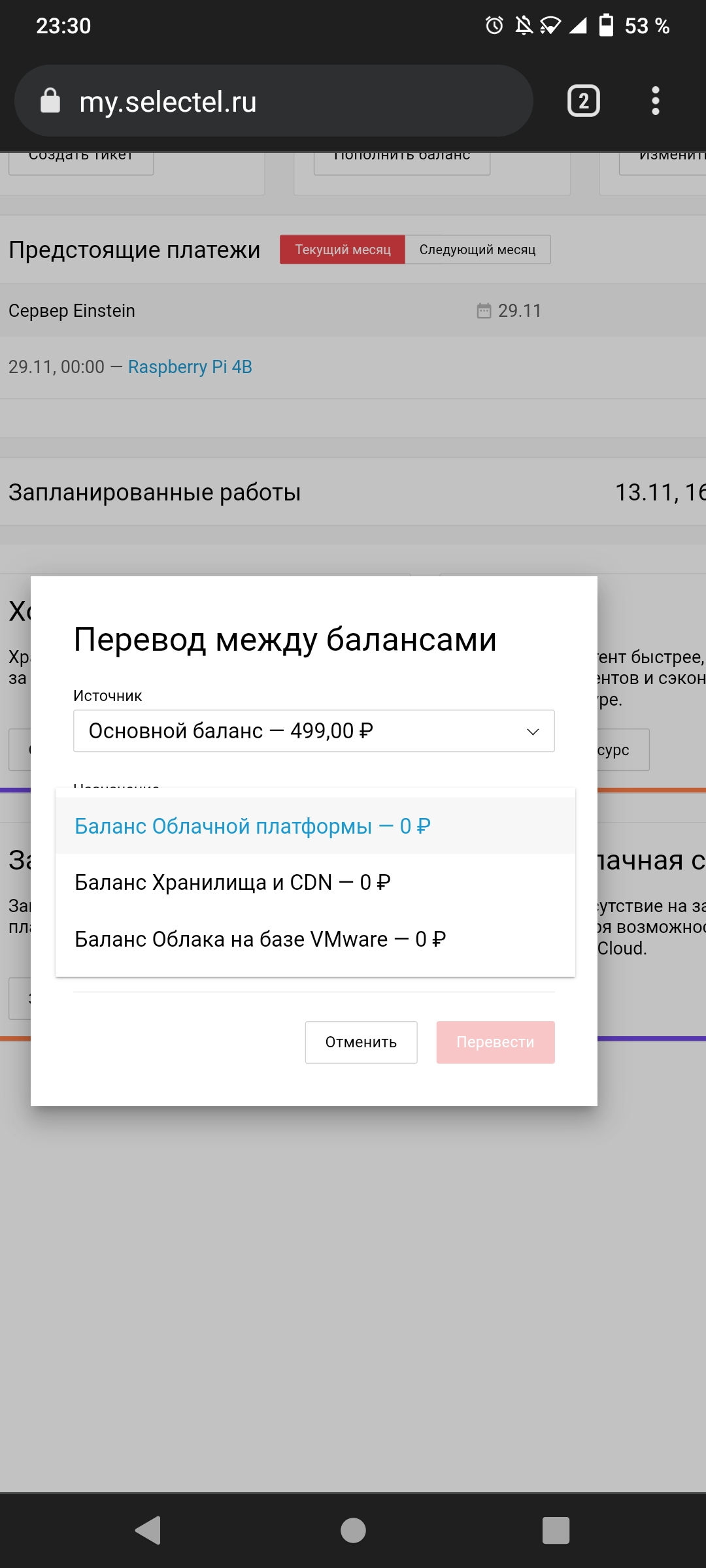Switch to the Текущий месяц tab
The width and height of the screenshot is (706, 1568).
tap(343, 250)
